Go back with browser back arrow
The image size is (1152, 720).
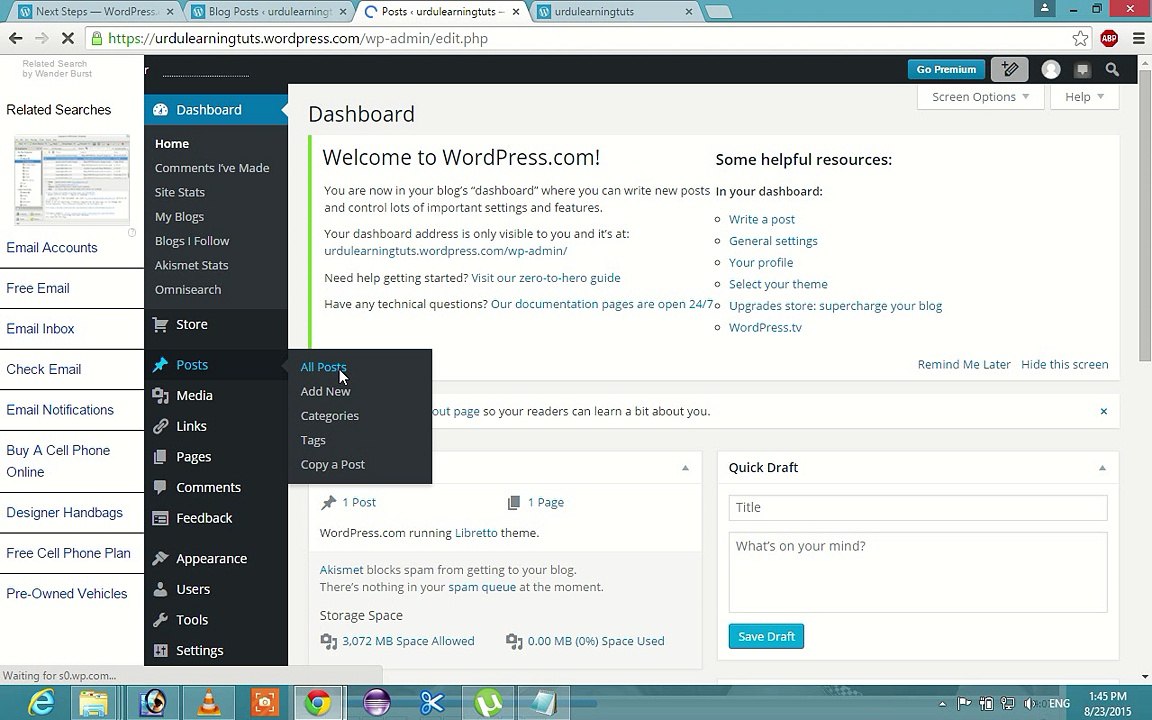pos(15,38)
